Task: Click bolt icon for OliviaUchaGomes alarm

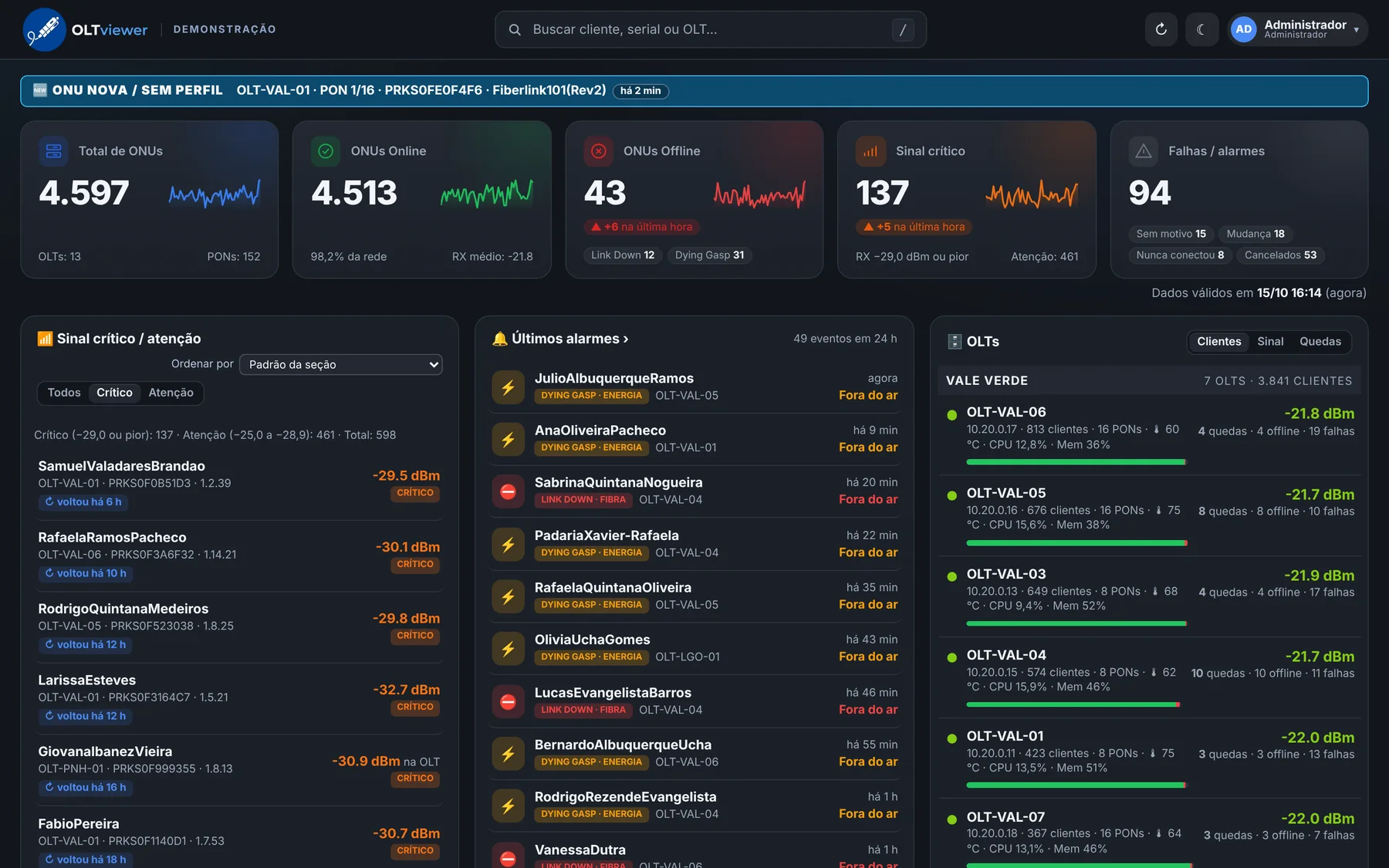Action: [508, 649]
